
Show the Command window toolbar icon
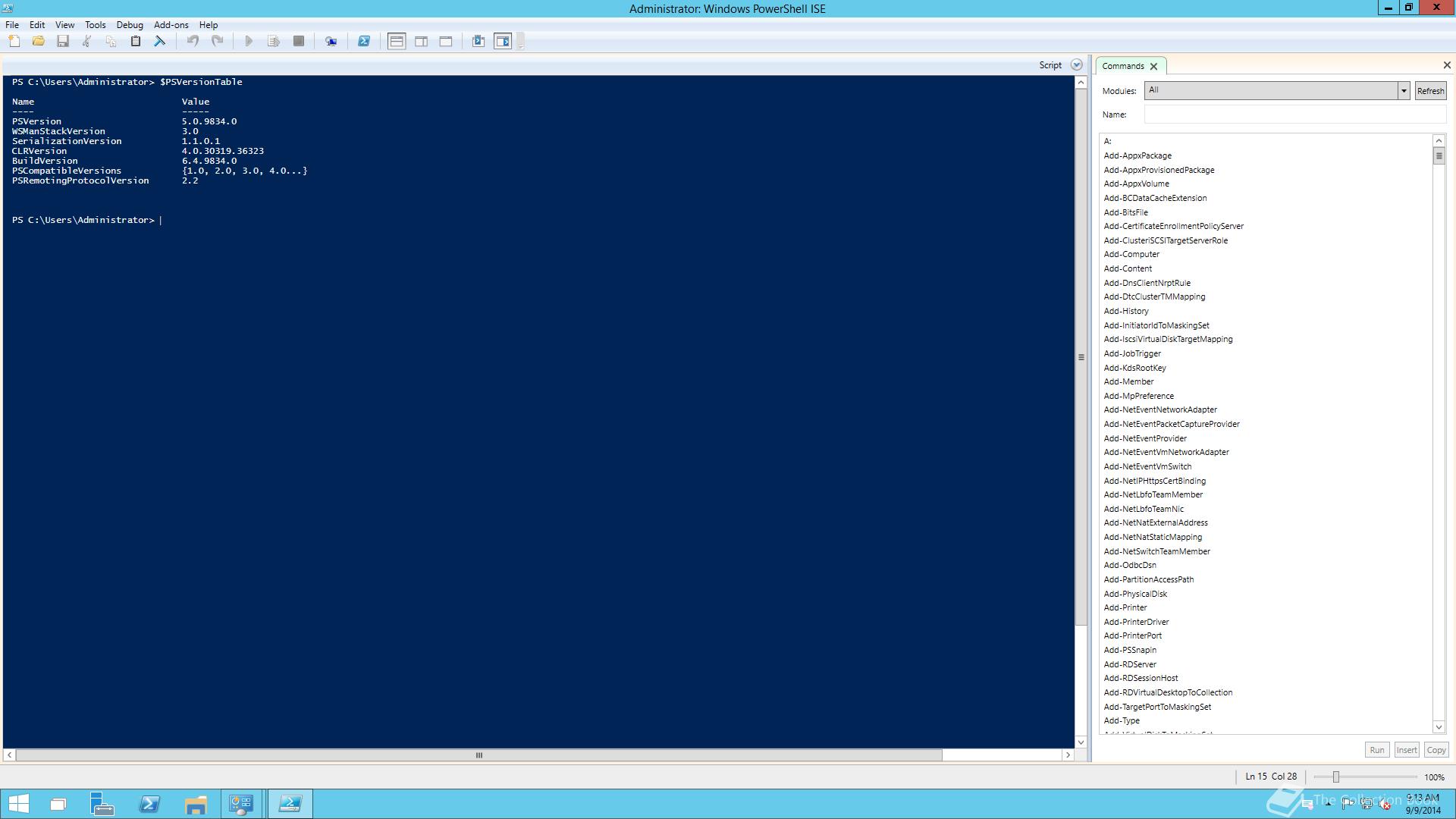(x=479, y=41)
